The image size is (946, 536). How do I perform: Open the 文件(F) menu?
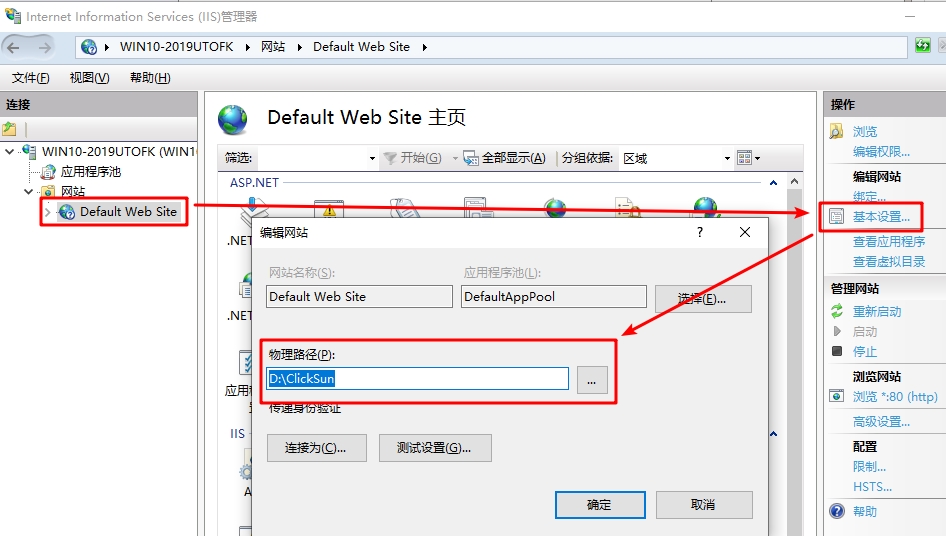click(x=30, y=78)
